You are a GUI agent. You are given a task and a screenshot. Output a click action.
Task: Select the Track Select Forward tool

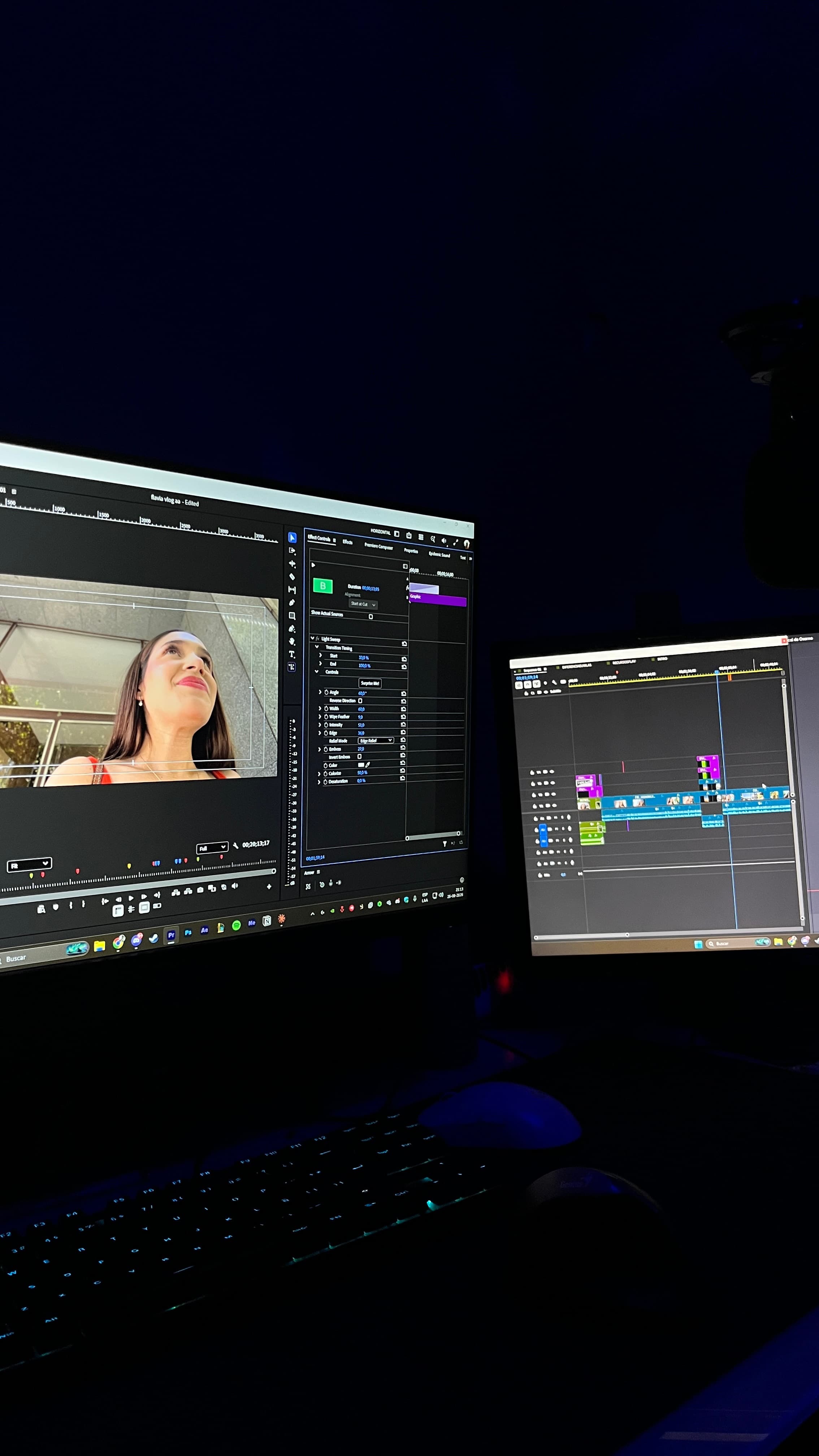[x=292, y=551]
